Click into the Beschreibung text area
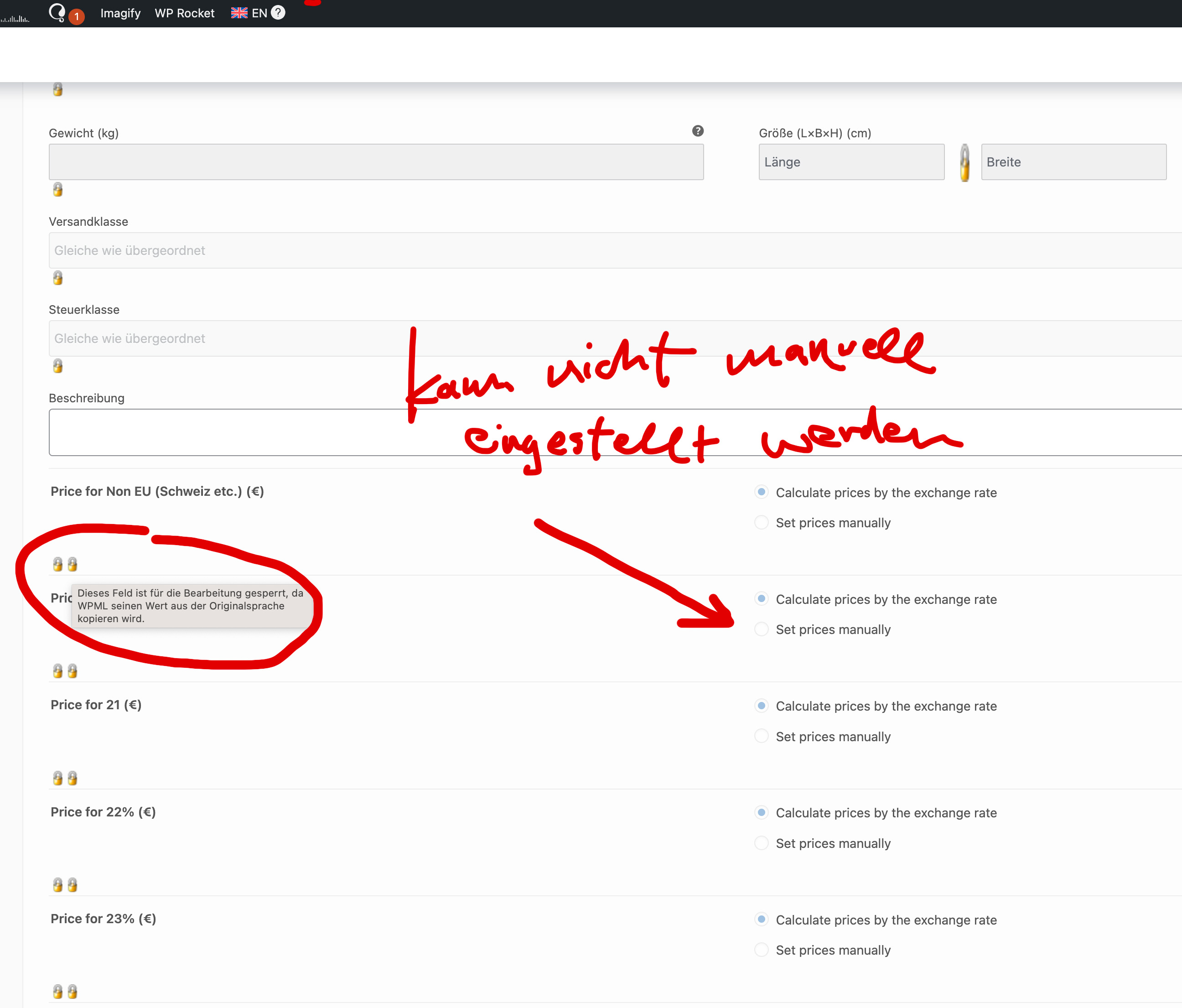This screenshot has height=1008, width=1182. [228, 432]
